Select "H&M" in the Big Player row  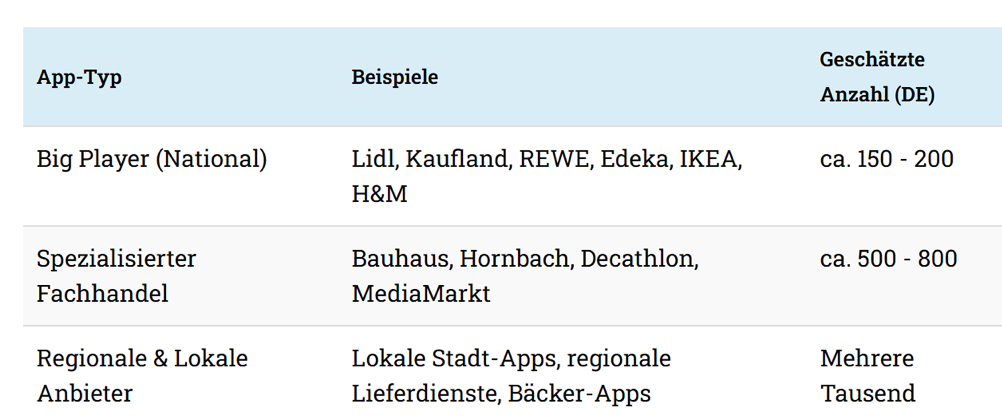379,194
